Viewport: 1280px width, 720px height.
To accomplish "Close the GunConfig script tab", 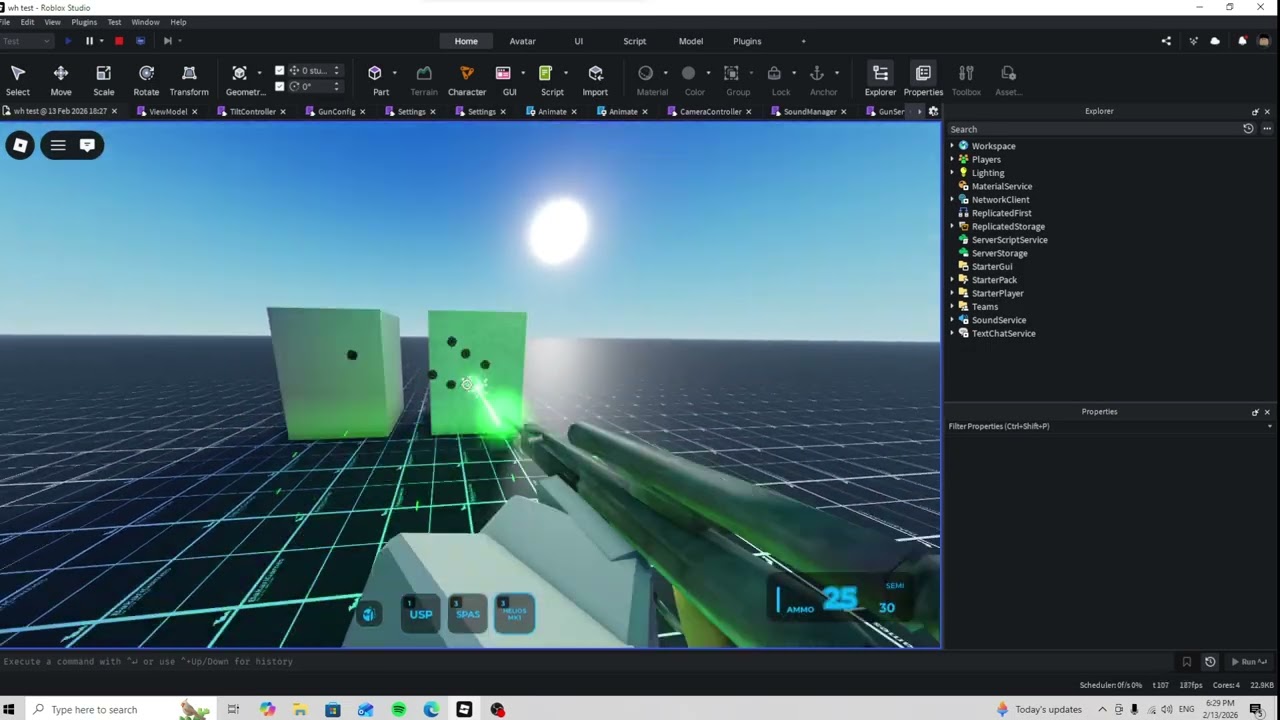I will pos(362,112).
